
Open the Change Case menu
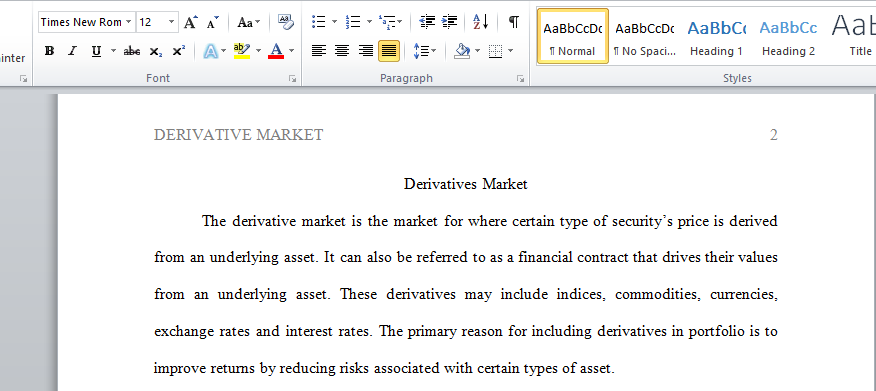coord(248,22)
